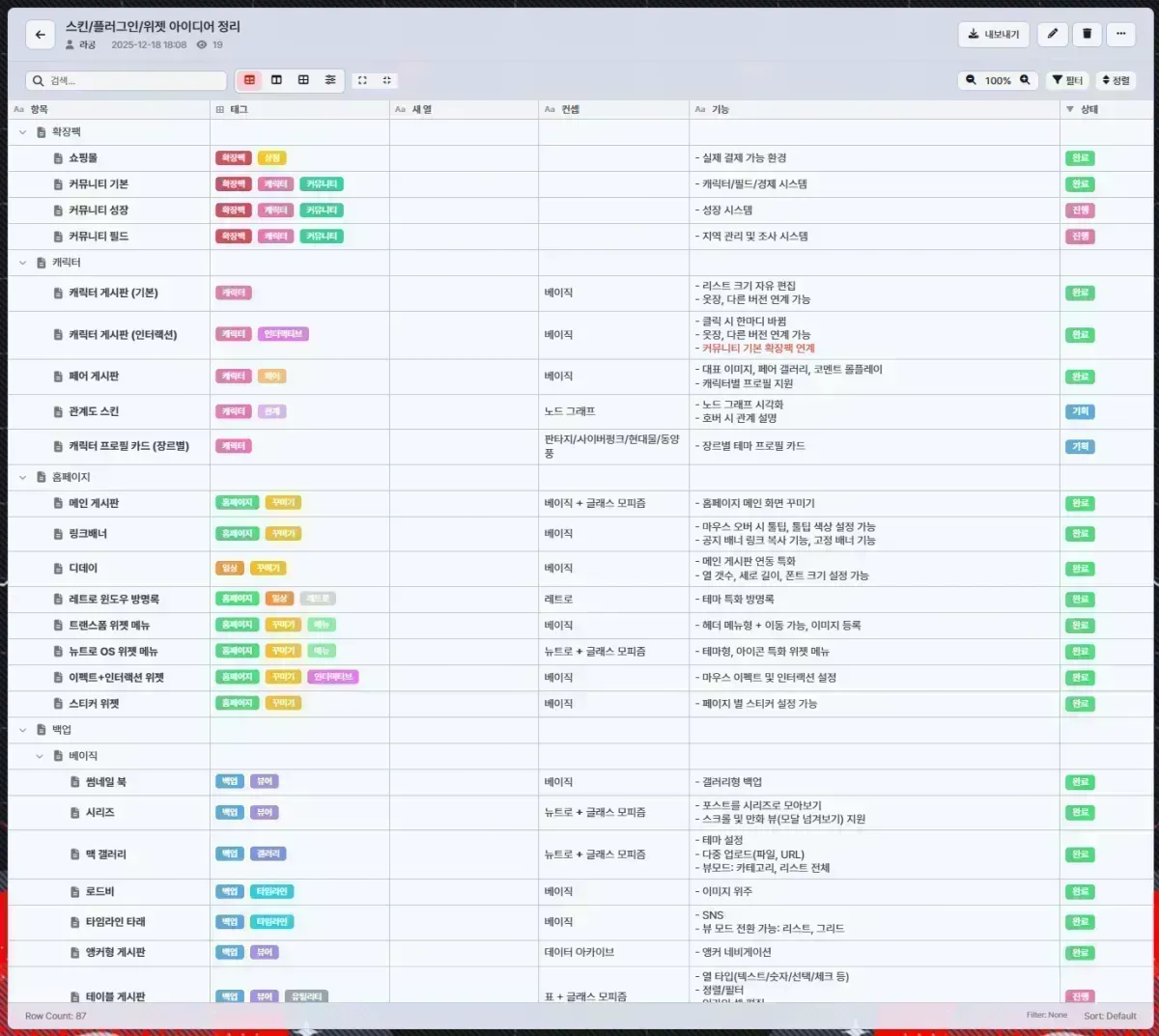
Task: Collapse the 캐릭터 group
Action: (x=23, y=263)
